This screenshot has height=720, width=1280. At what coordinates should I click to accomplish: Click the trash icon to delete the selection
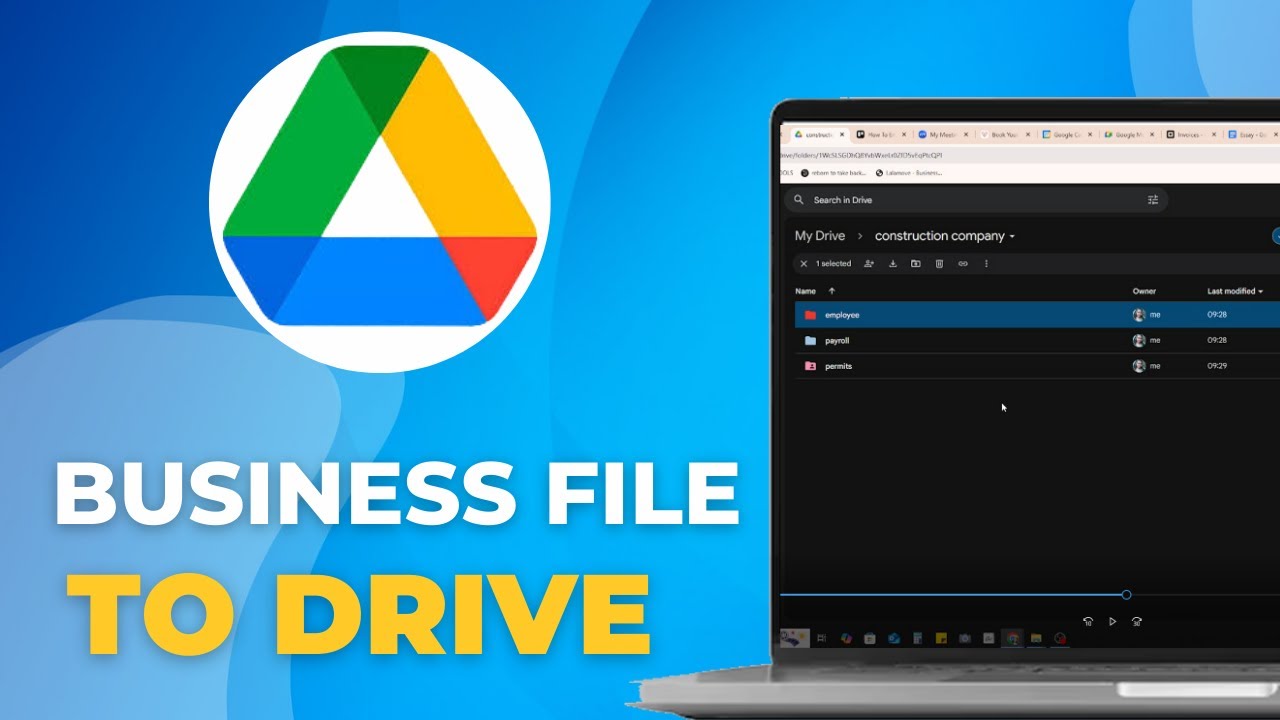(939, 264)
